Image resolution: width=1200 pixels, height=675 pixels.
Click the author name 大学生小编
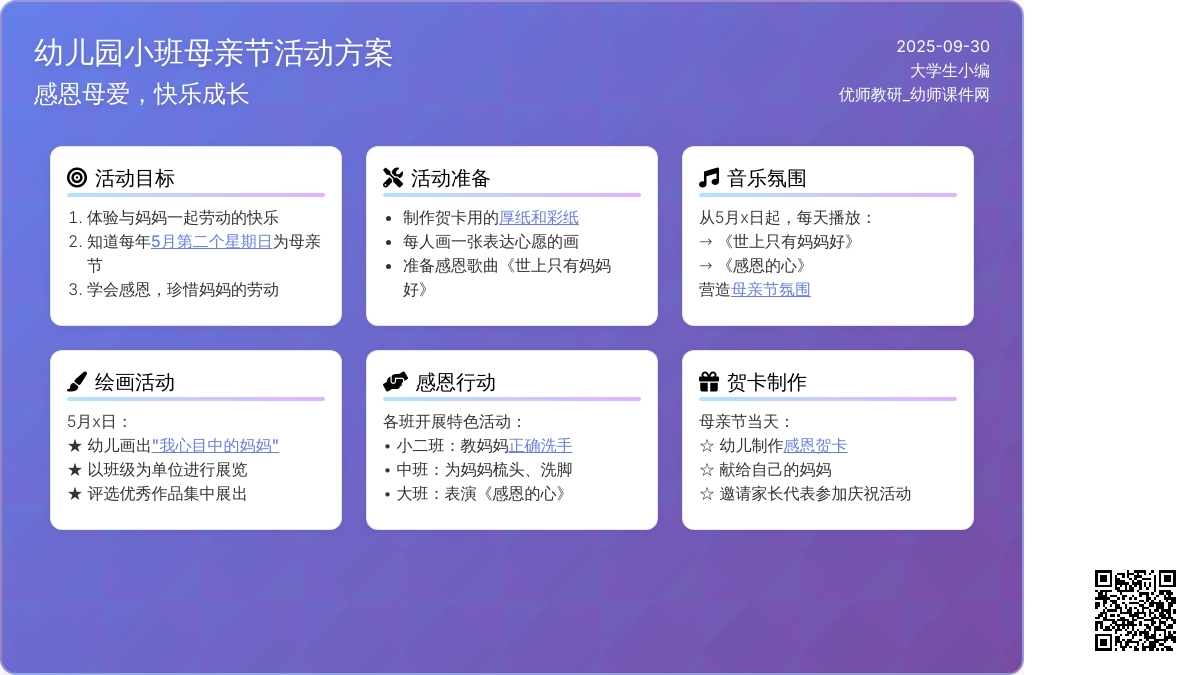point(949,70)
